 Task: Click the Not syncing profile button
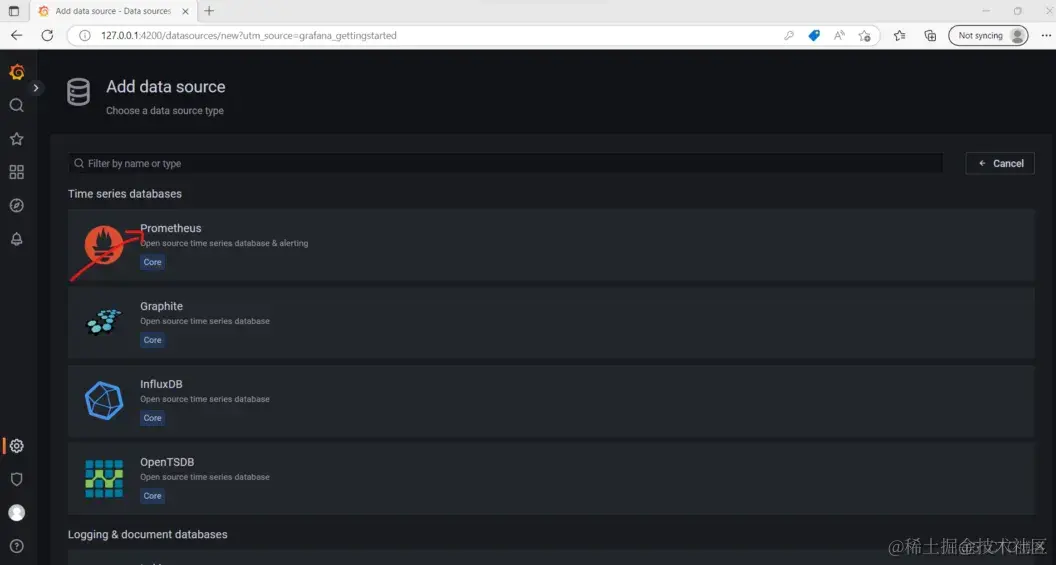(x=989, y=36)
